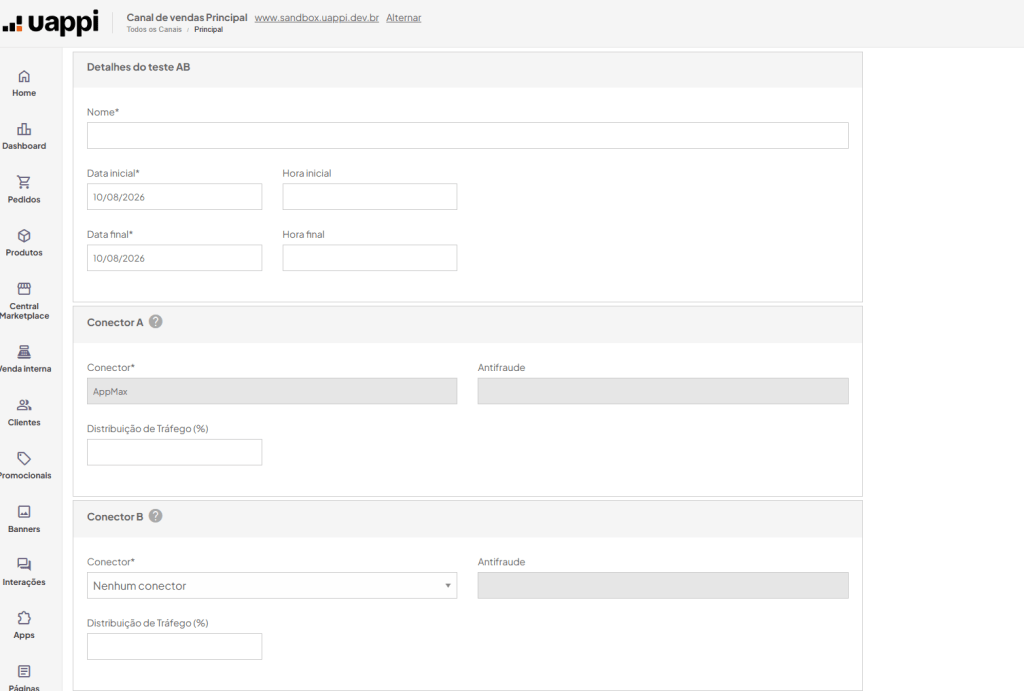Focus Conector A traffic distribution field
The width and height of the screenshot is (1024, 691).
click(x=174, y=452)
